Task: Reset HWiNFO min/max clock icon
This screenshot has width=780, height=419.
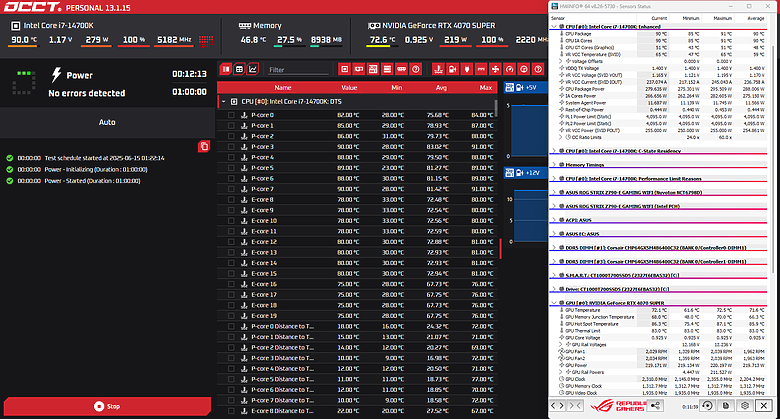Action: [x=707, y=406]
